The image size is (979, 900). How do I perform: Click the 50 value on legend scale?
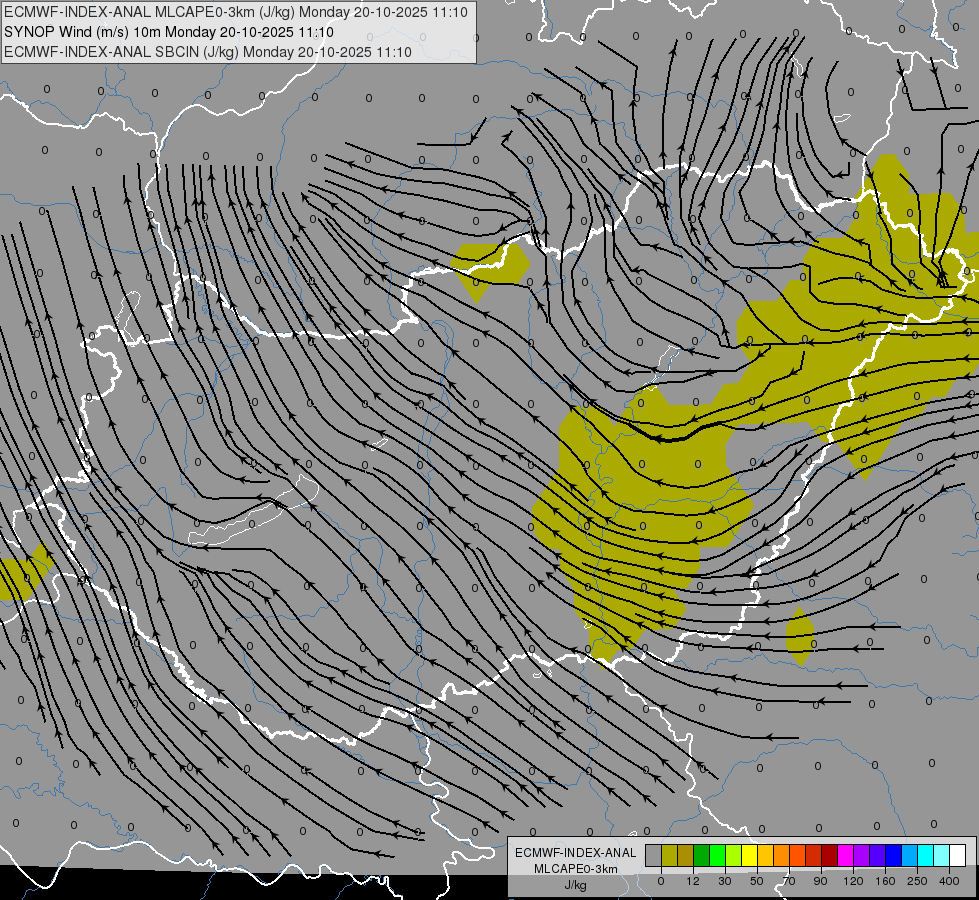(x=757, y=881)
